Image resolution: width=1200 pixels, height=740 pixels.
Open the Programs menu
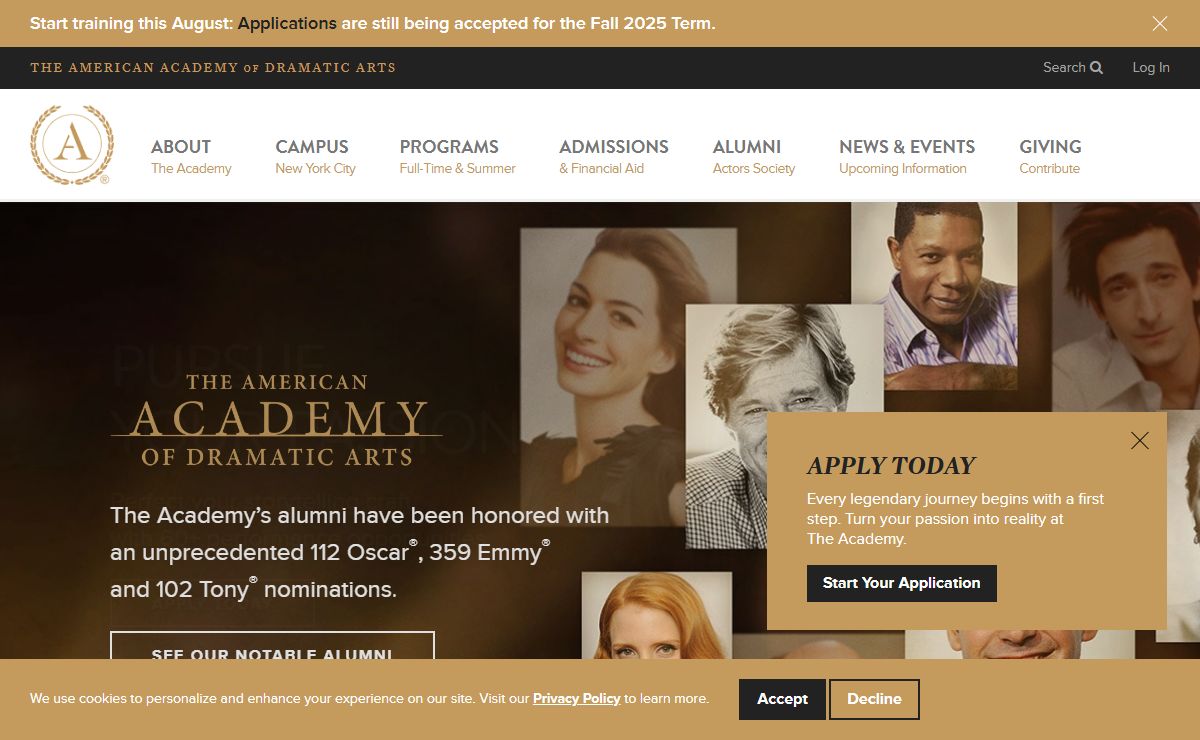coord(458,156)
